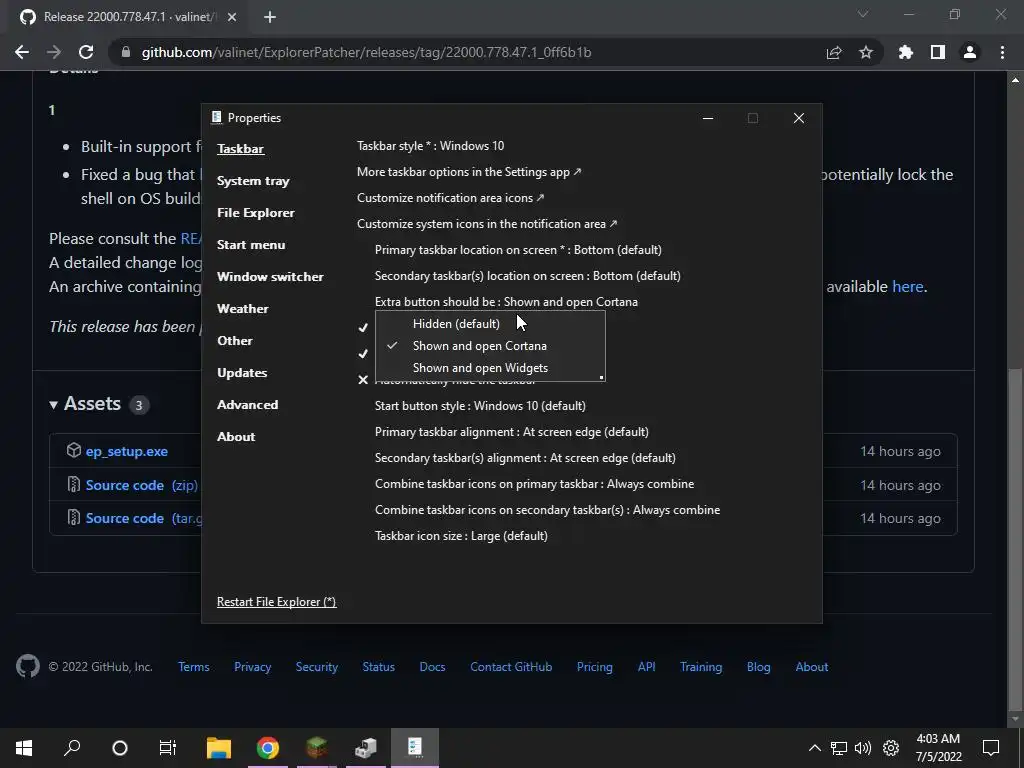
Task: Click the Chrome forward arrow
Action: [54, 52]
